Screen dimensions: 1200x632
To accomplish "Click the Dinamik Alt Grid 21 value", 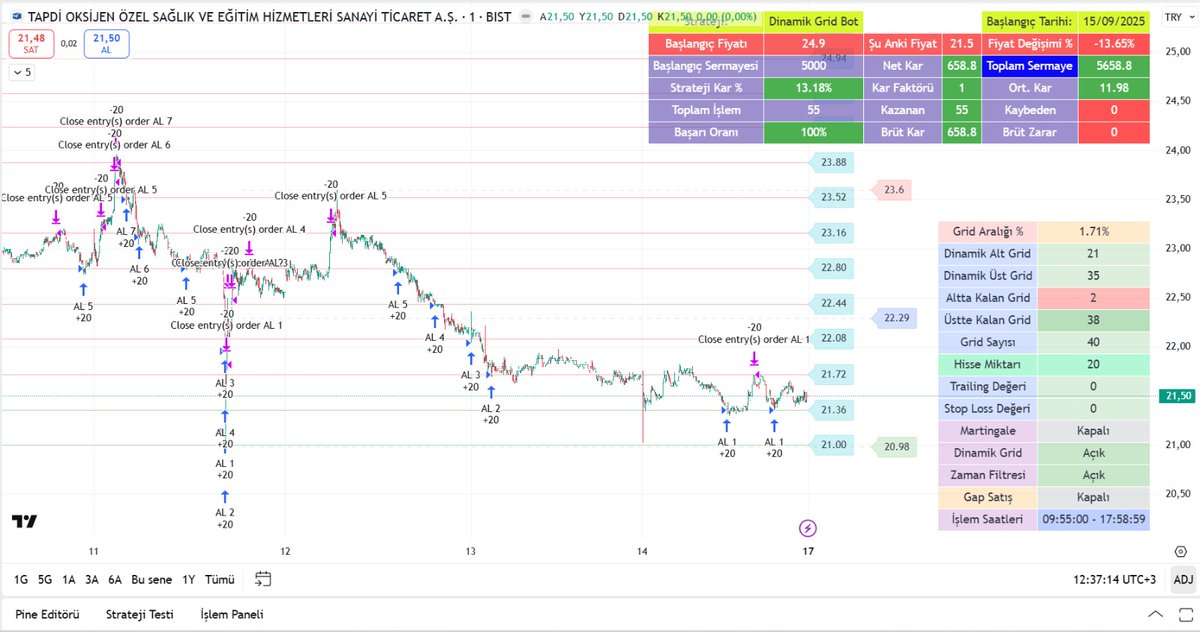I will coord(1094,254).
